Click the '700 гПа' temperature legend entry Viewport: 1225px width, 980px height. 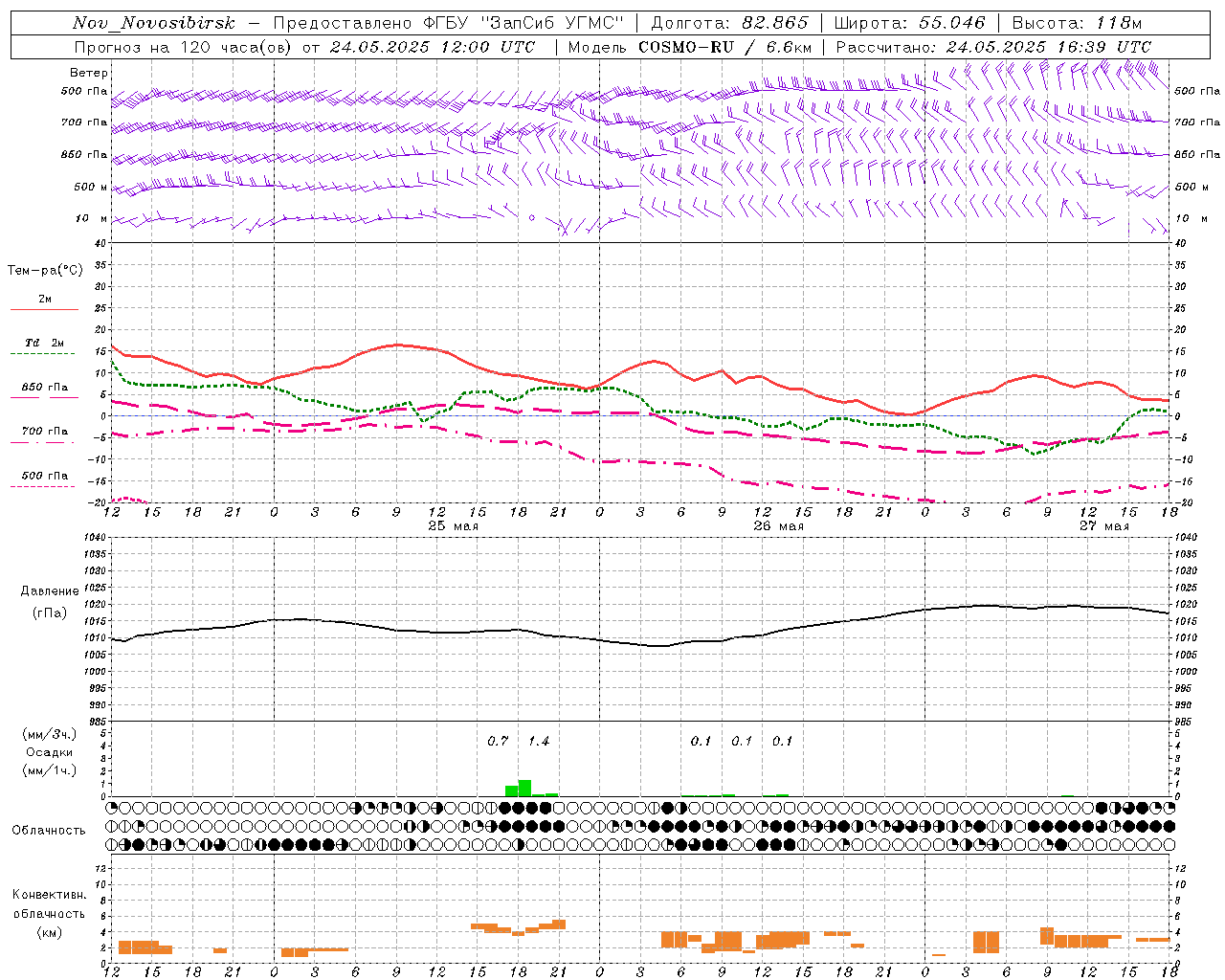tap(45, 431)
